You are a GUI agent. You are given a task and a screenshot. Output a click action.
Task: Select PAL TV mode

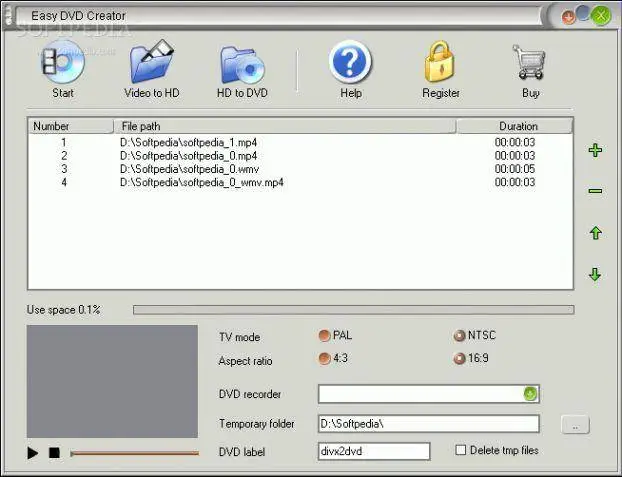pyautogui.click(x=324, y=336)
